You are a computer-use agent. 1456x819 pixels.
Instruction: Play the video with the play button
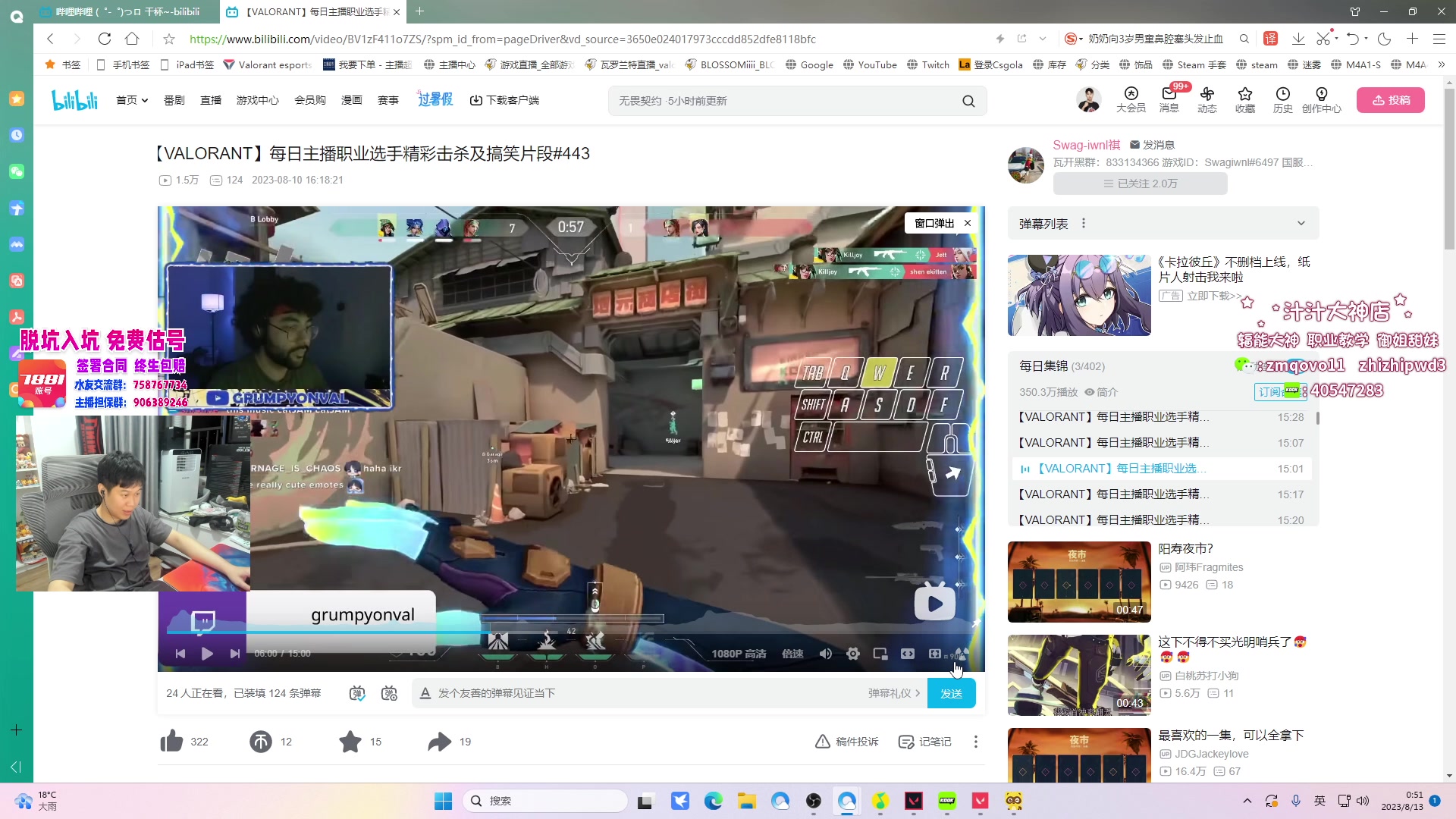(x=207, y=654)
